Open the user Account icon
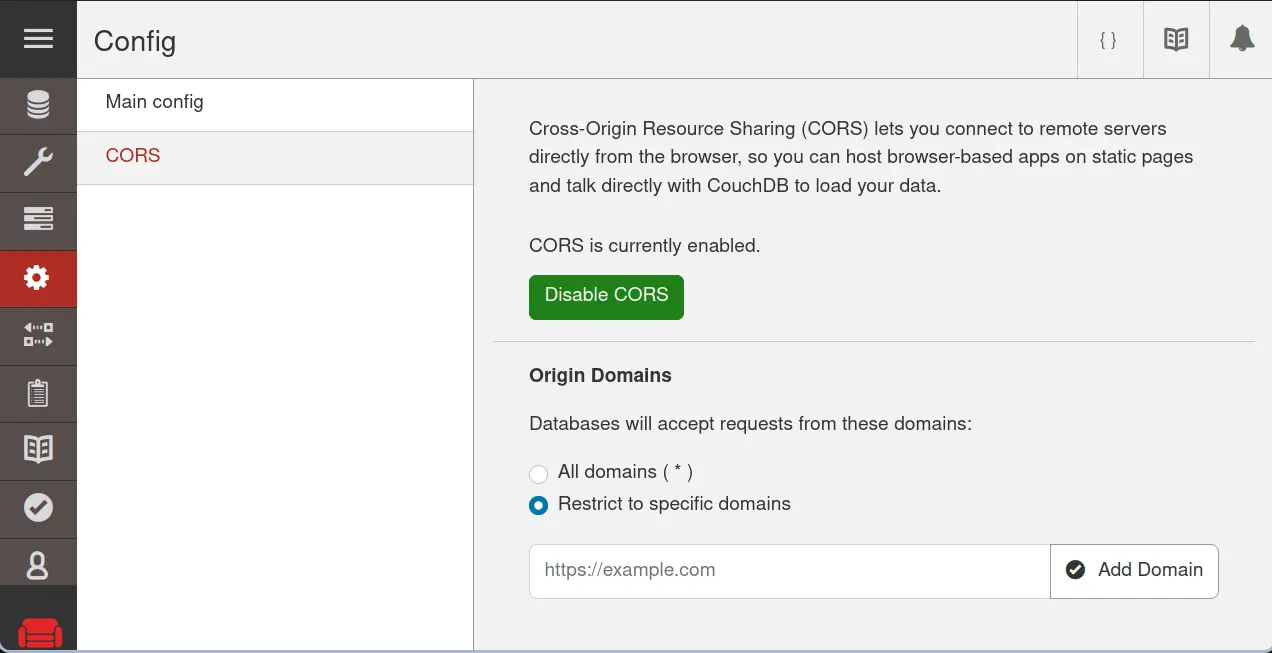The width and height of the screenshot is (1272, 653). tap(38, 565)
